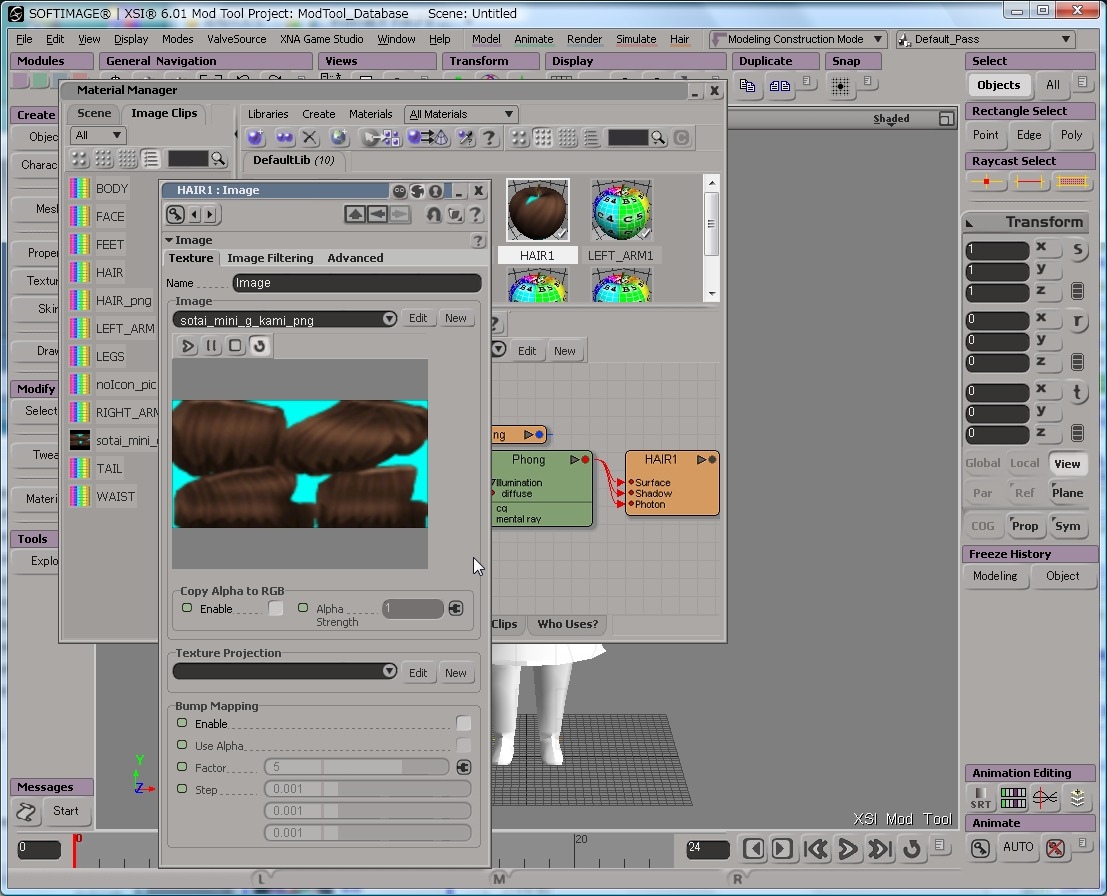
Task: Click the keyframe key icon in HAIR1 editor
Action: point(175,214)
